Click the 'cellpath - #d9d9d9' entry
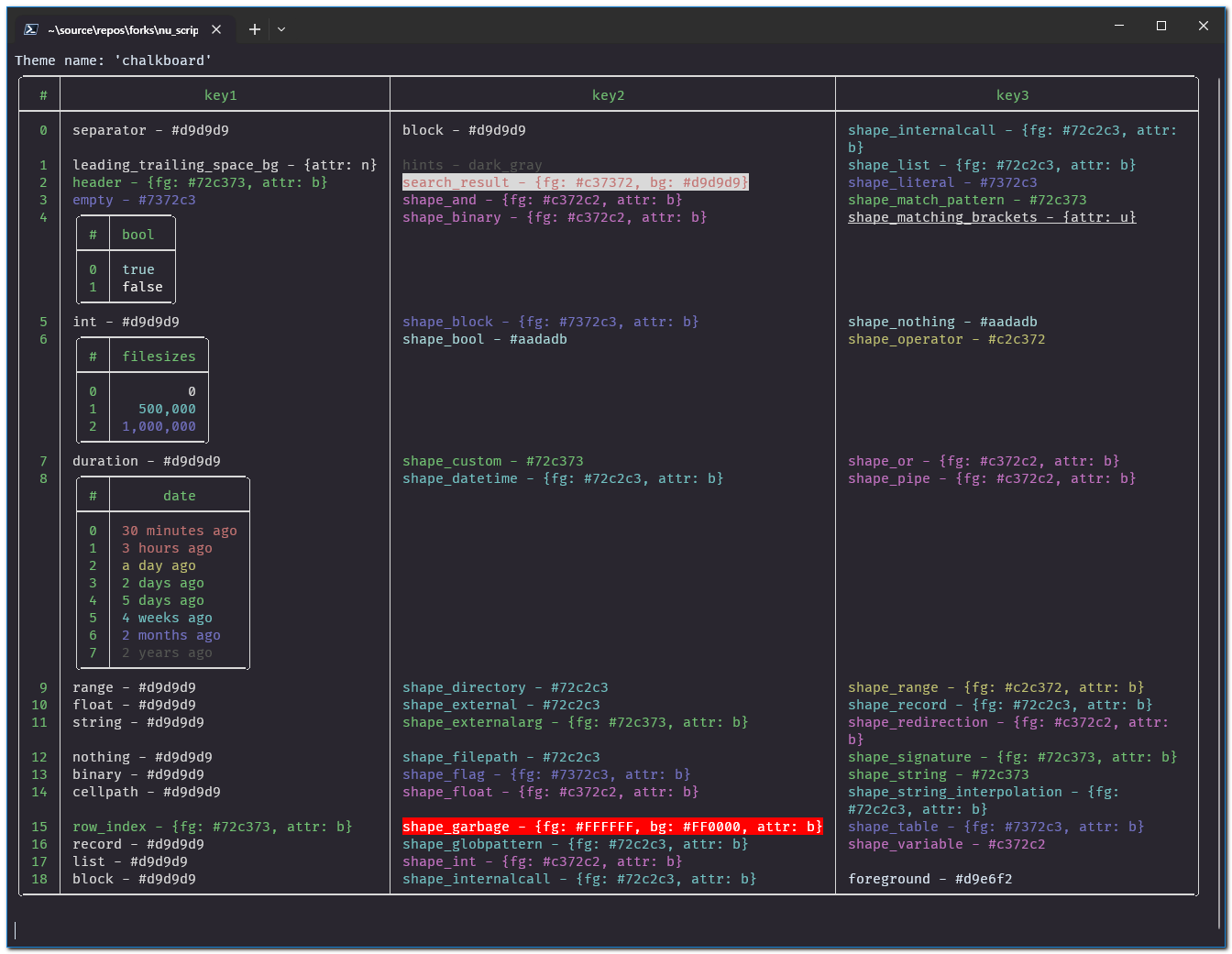Viewport: 1232px width, 954px height. click(147, 792)
